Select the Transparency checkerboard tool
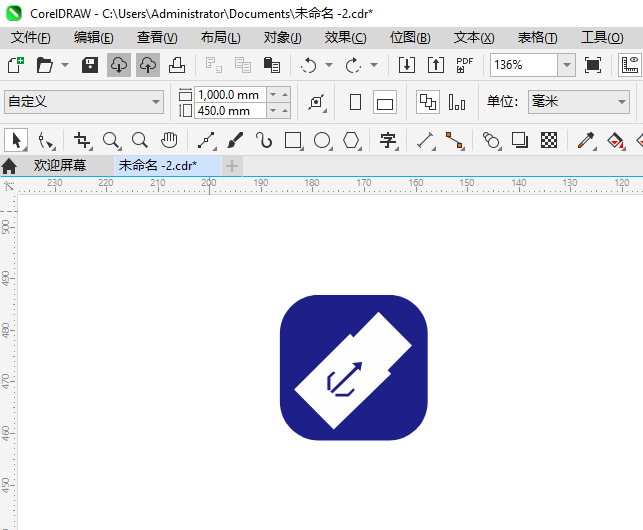 549,140
